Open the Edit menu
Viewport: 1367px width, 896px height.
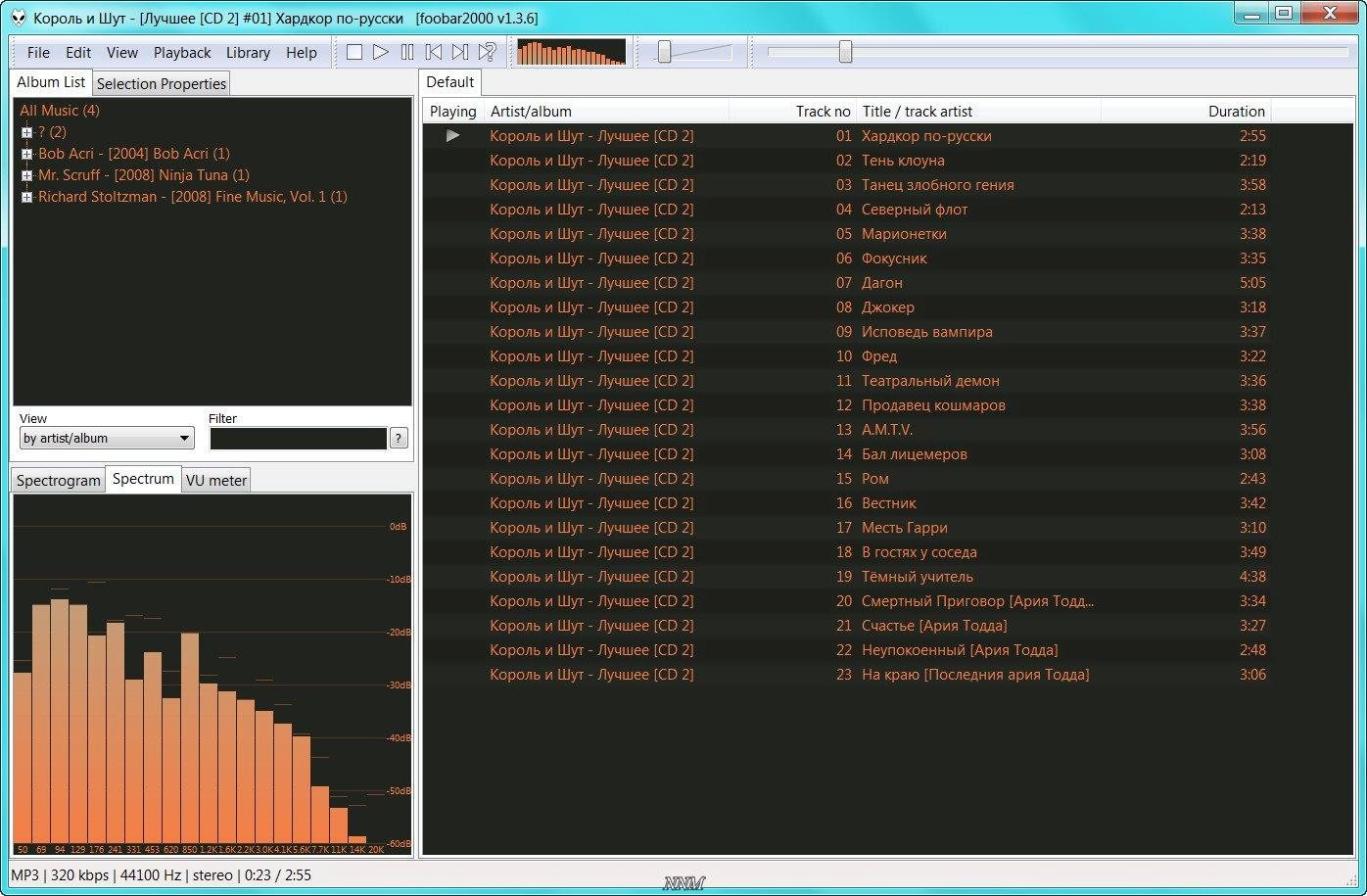pos(78,53)
